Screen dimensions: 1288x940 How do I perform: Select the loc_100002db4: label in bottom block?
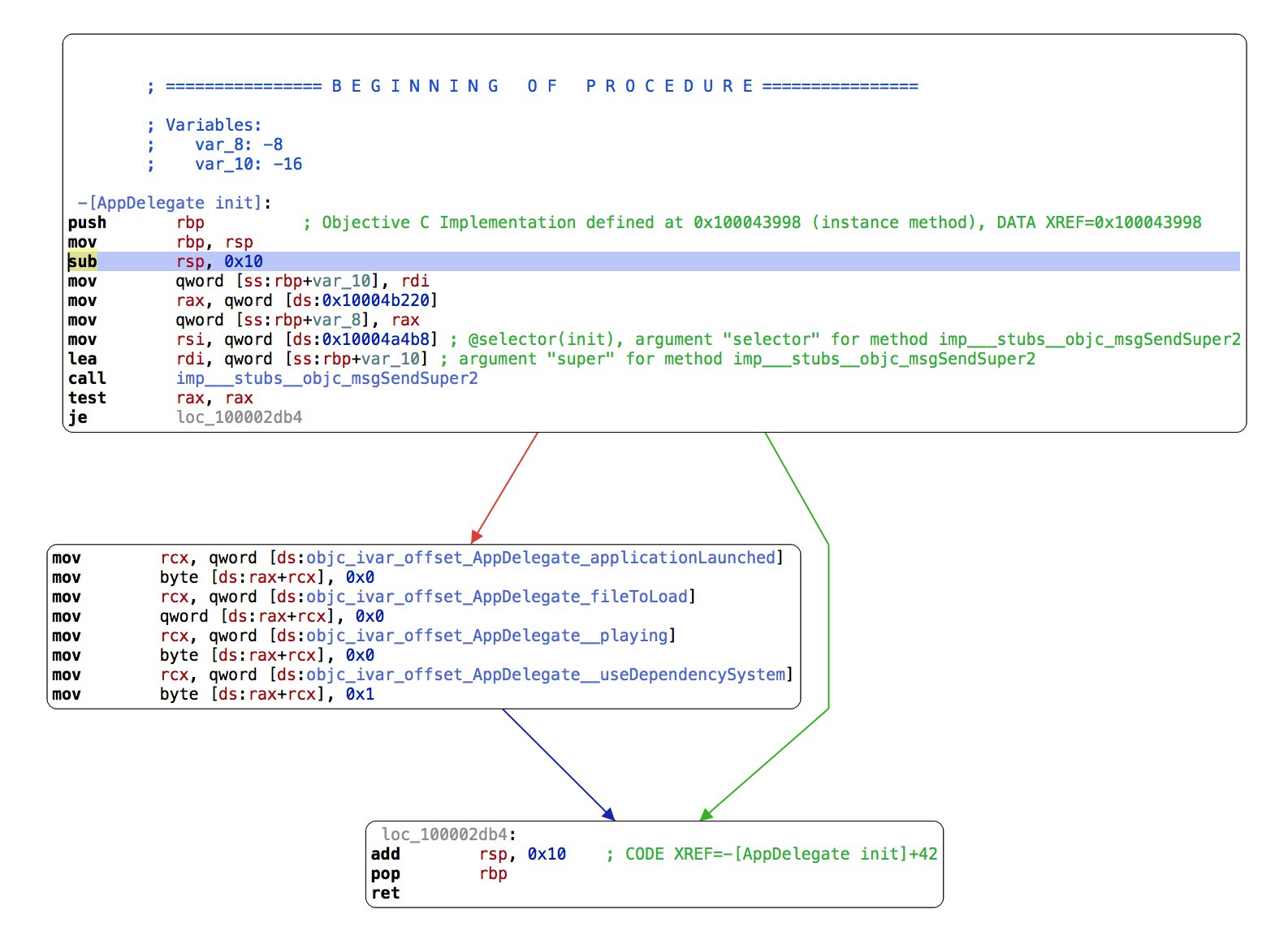(x=448, y=834)
